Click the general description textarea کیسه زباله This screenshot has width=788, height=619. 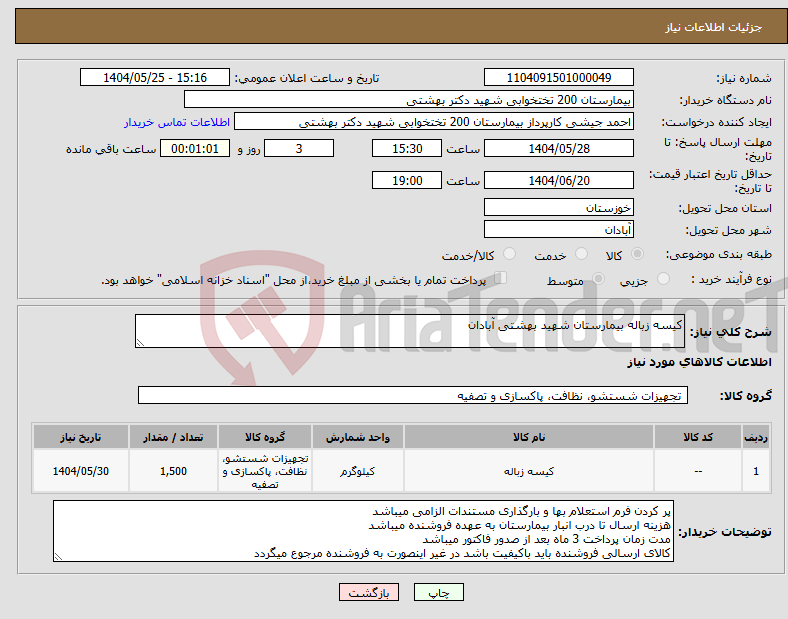point(410,331)
